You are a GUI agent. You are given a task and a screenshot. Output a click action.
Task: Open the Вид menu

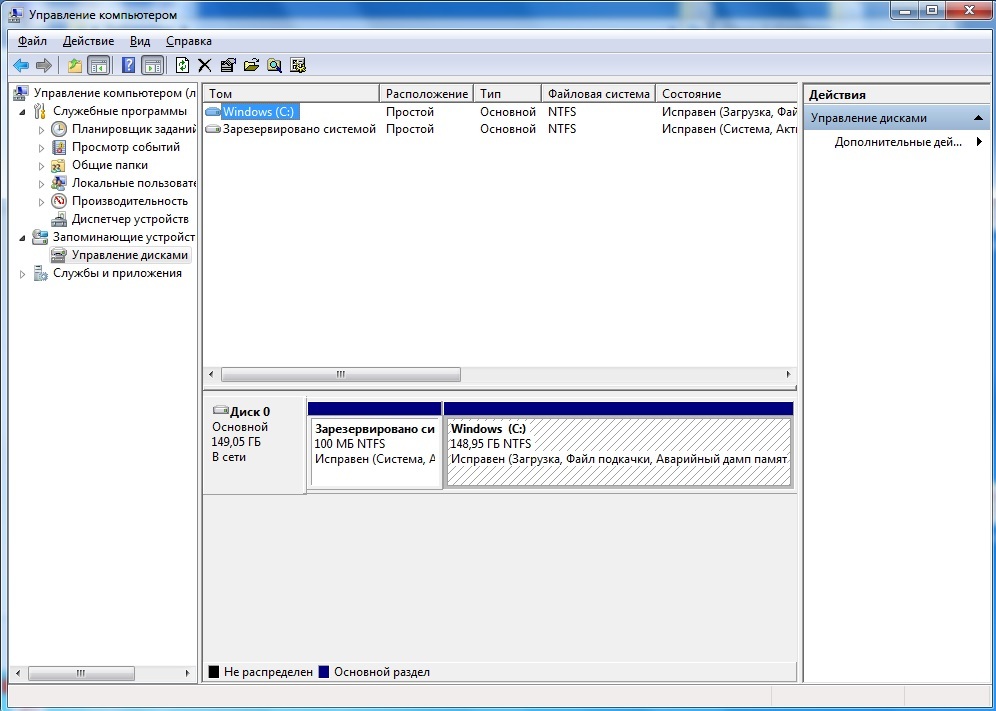(x=140, y=41)
